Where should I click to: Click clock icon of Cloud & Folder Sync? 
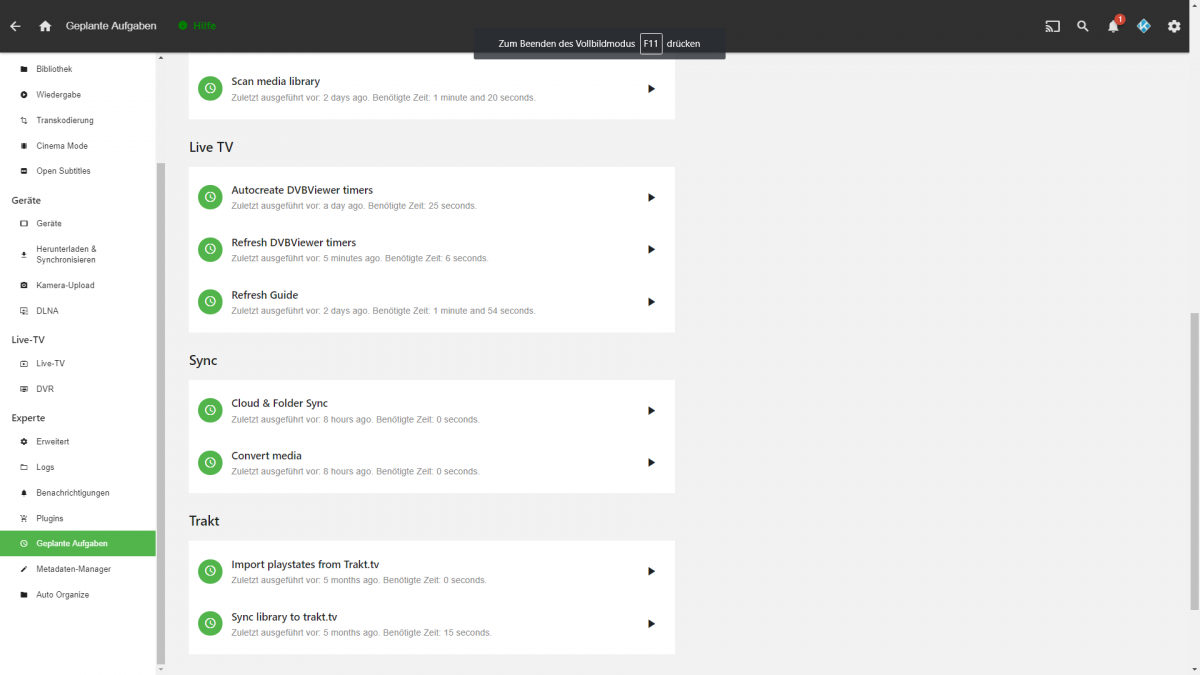tap(210, 411)
